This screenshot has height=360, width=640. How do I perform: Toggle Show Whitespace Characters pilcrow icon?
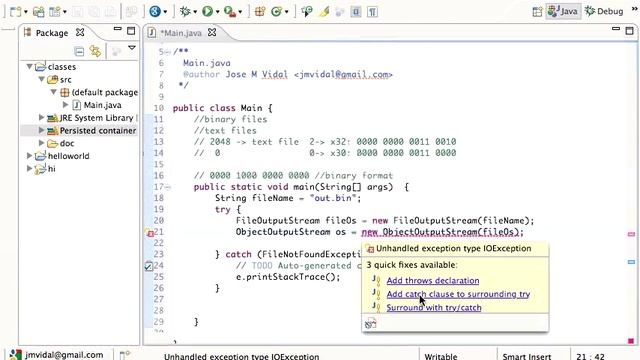pos(372,12)
